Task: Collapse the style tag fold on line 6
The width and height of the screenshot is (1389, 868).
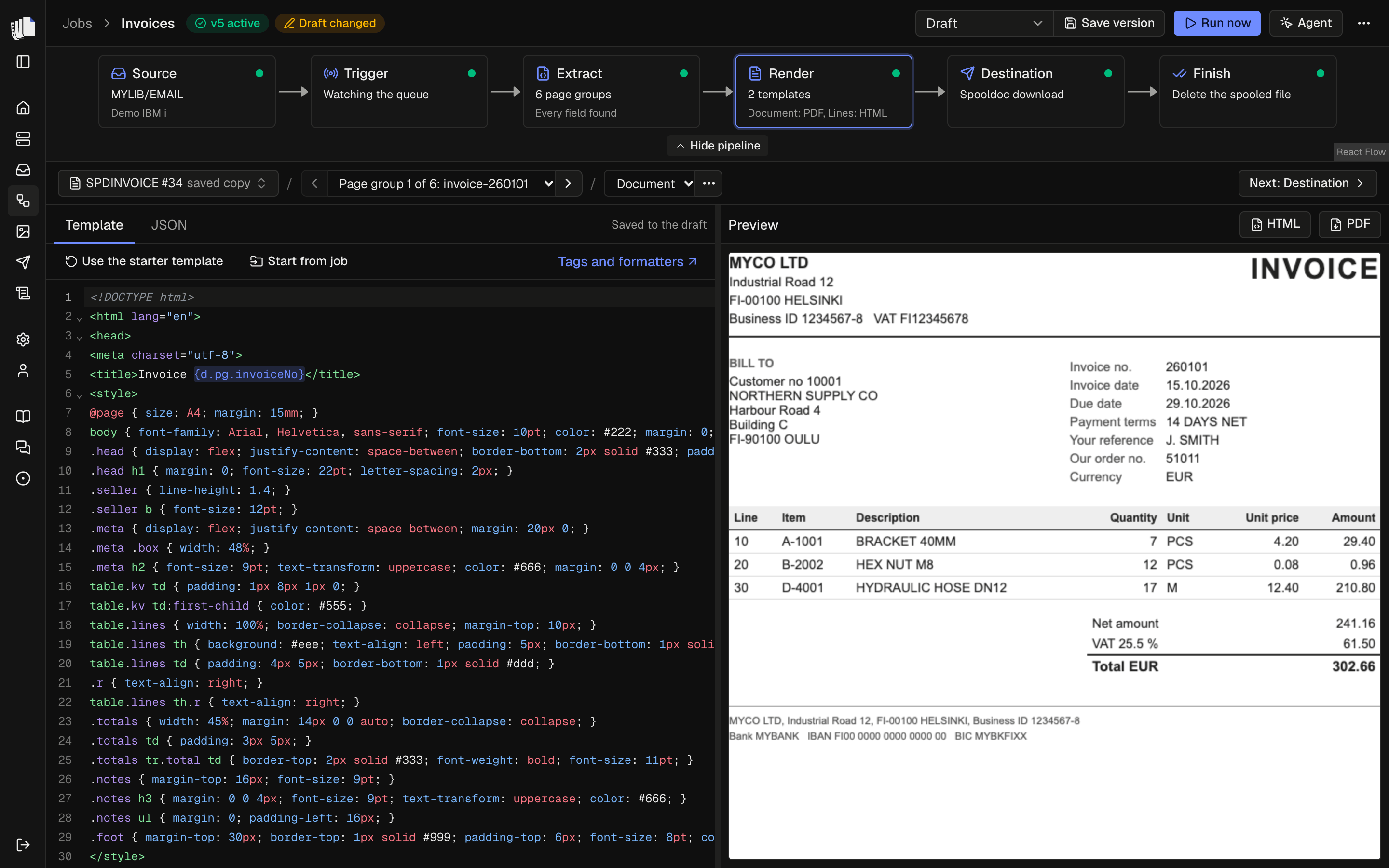Action: (79, 395)
